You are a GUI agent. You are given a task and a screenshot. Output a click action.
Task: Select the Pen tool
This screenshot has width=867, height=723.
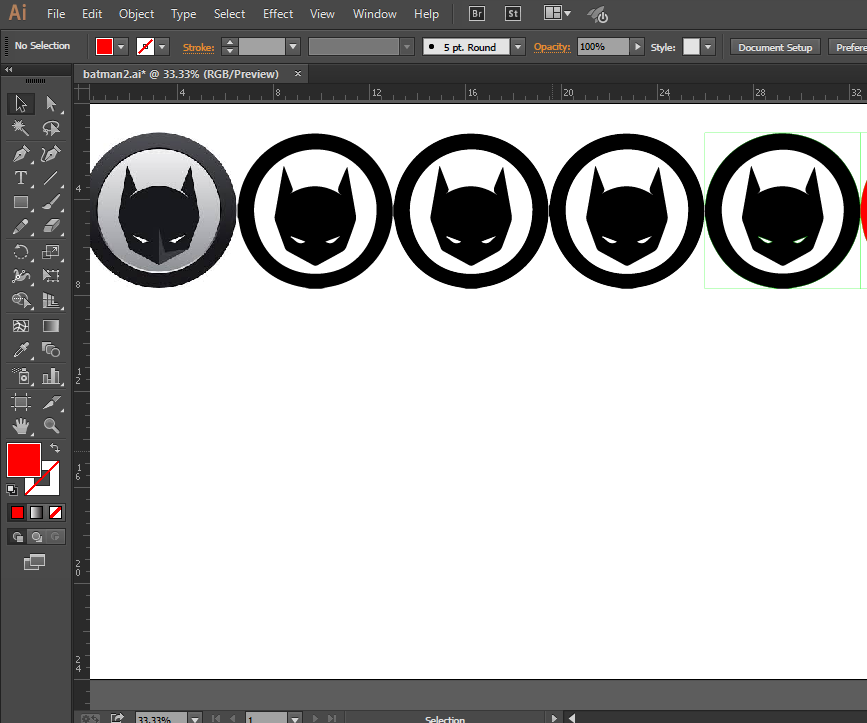coord(20,153)
